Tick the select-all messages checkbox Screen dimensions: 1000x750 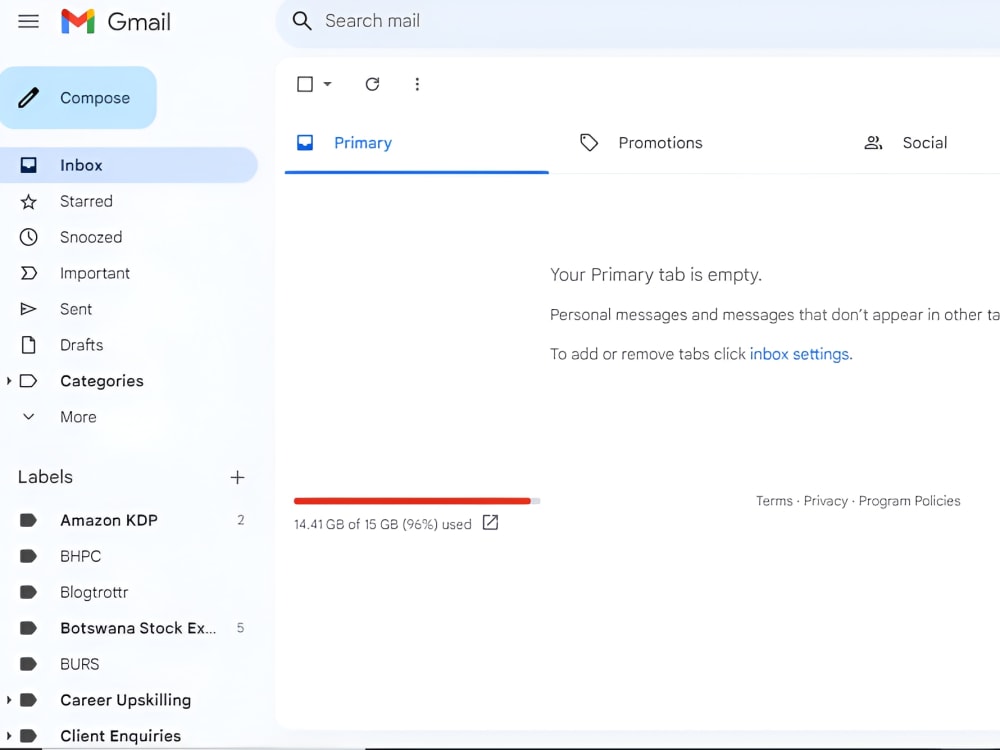click(303, 84)
